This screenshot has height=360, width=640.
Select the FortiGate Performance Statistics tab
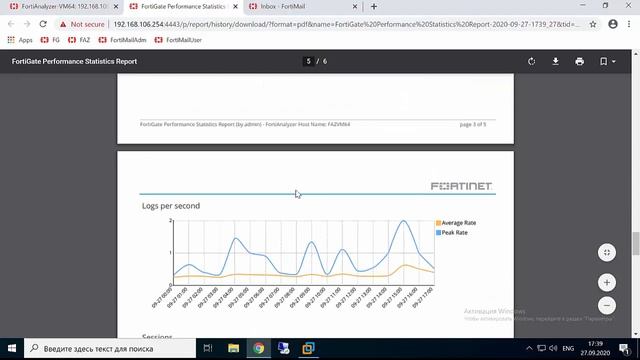pyautogui.click(x=183, y=7)
